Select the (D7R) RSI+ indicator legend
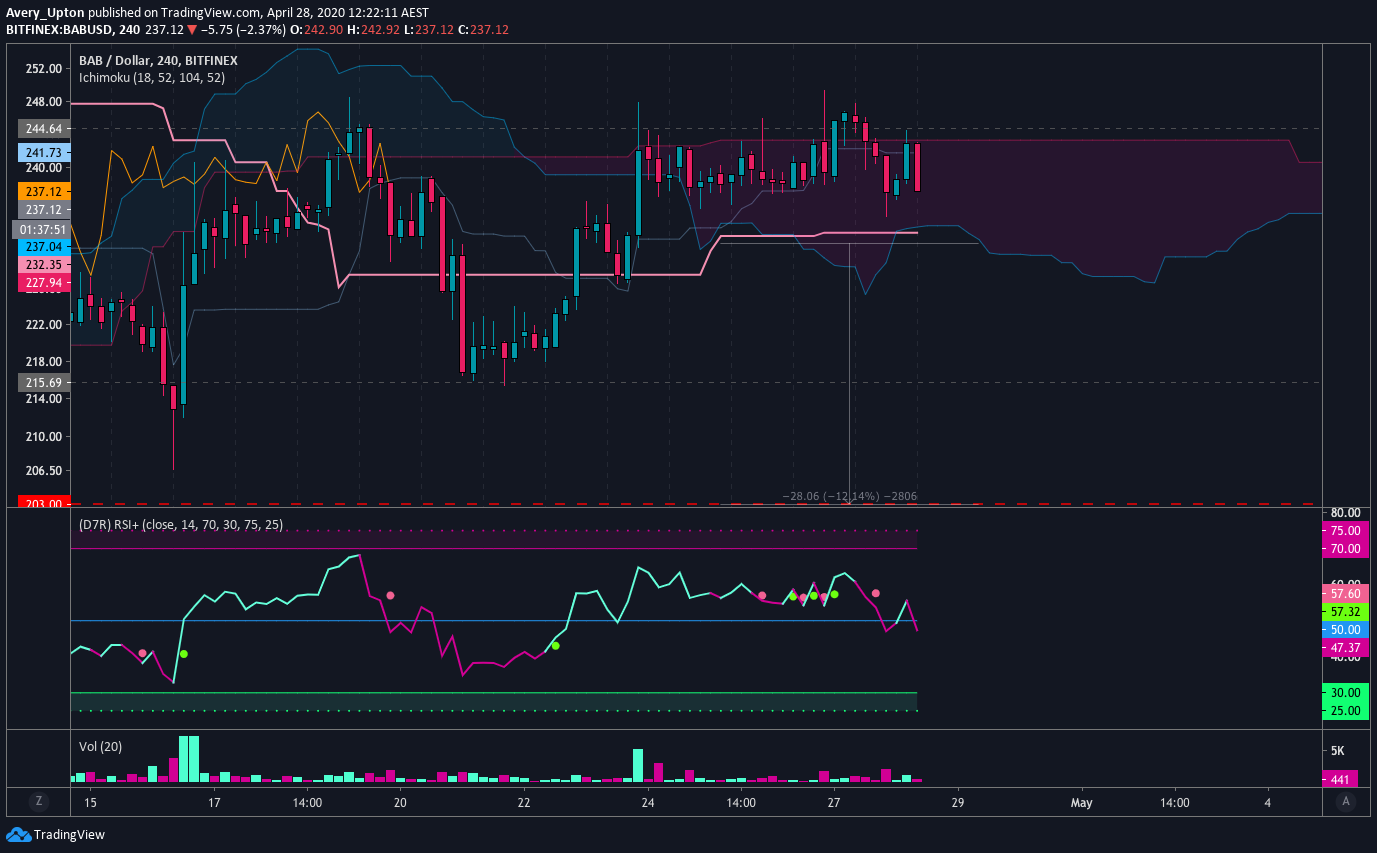Screen dimensions: 1377x853 click(x=181, y=524)
